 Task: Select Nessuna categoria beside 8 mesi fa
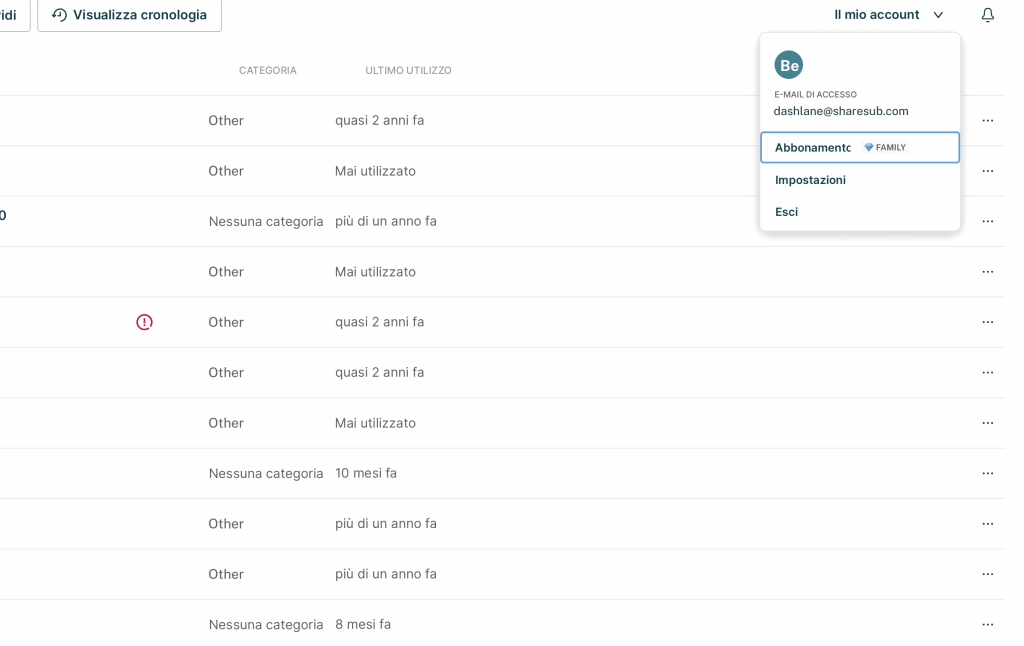point(266,624)
